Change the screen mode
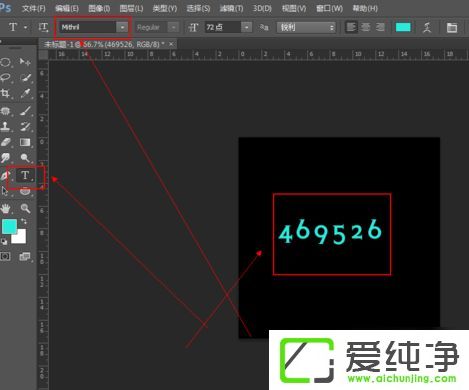Image resolution: width=469 pixels, height=390 pixels. (x=25, y=257)
